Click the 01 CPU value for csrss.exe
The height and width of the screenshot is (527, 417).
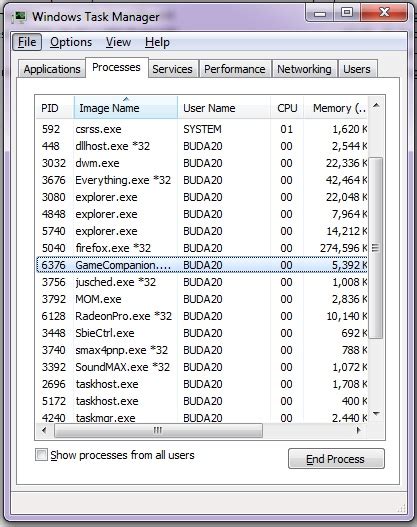[x=286, y=129]
